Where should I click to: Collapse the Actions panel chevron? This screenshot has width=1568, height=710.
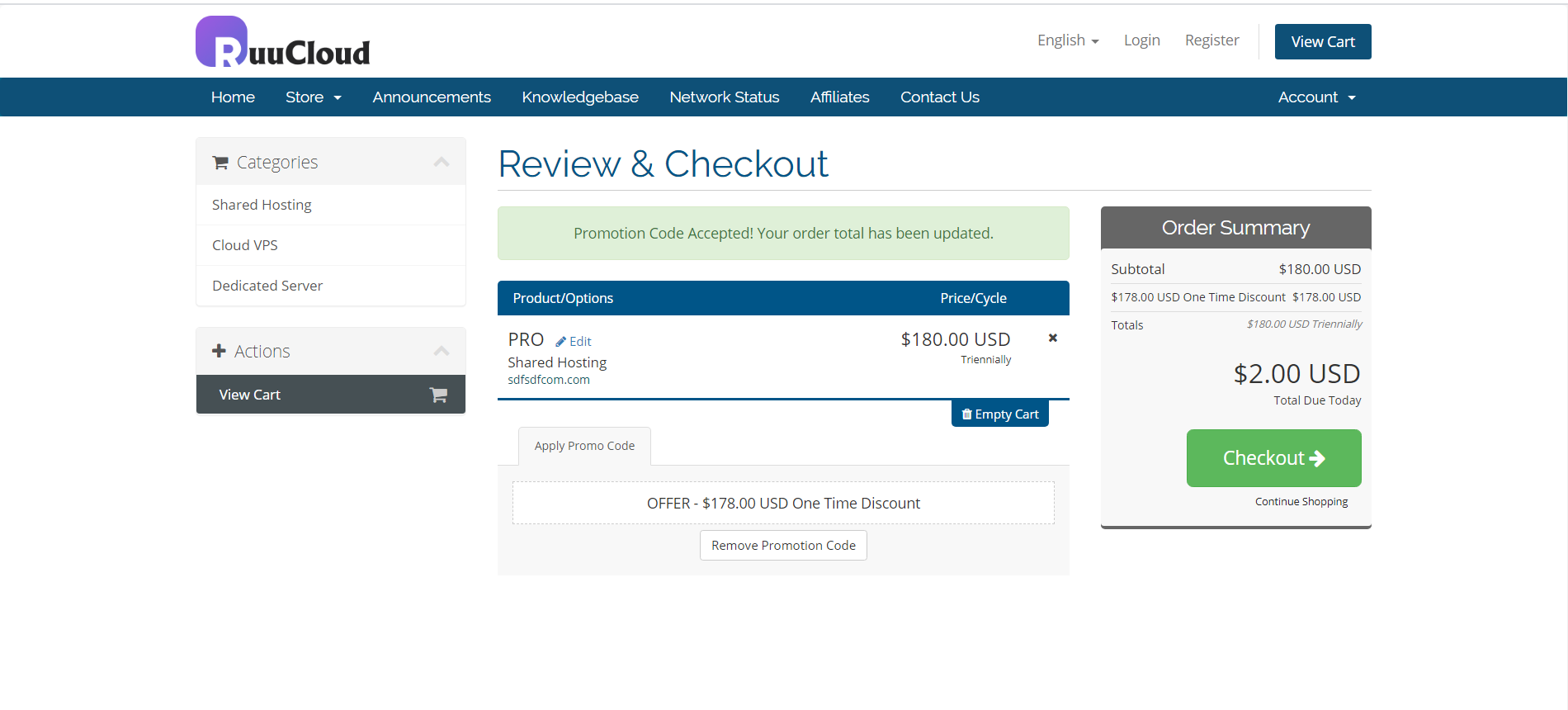[442, 351]
